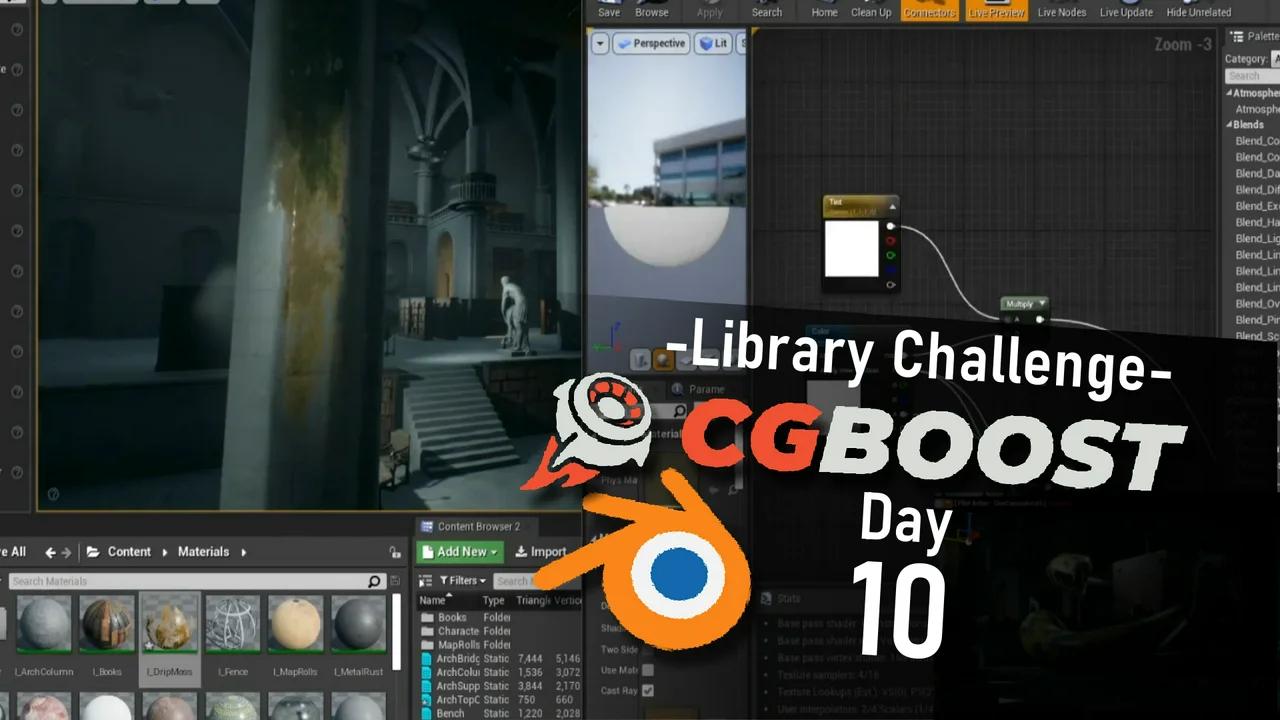Click the white color preview on the texture node

click(x=851, y=248)
